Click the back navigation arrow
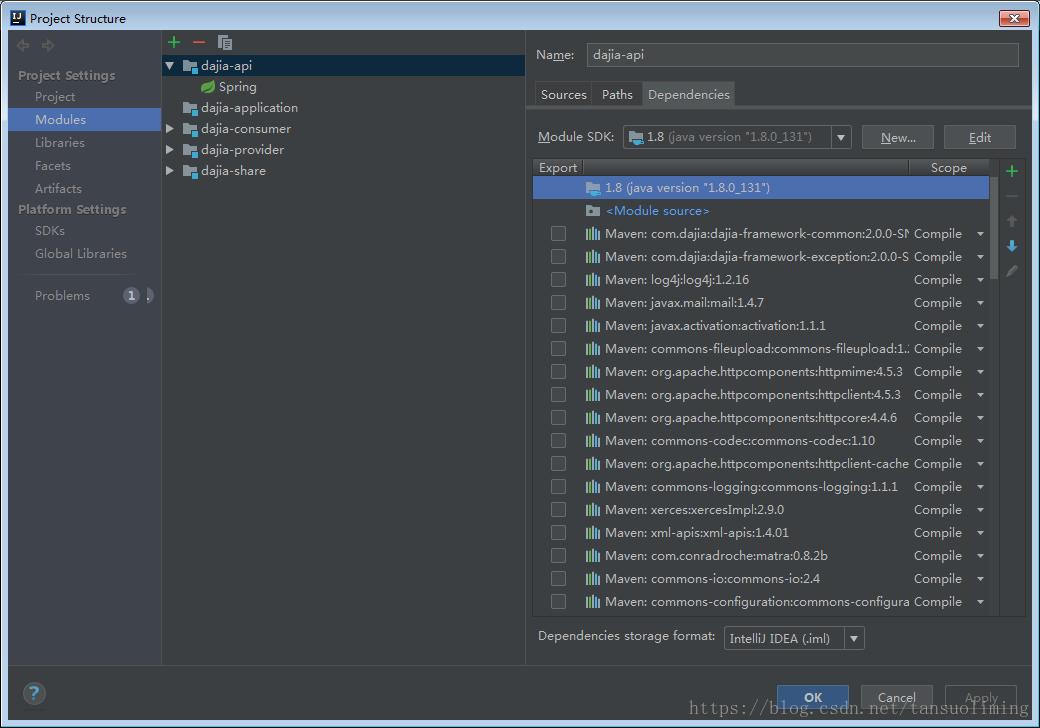This screenshot has height=728, width=1040. (x=23, y=45)
